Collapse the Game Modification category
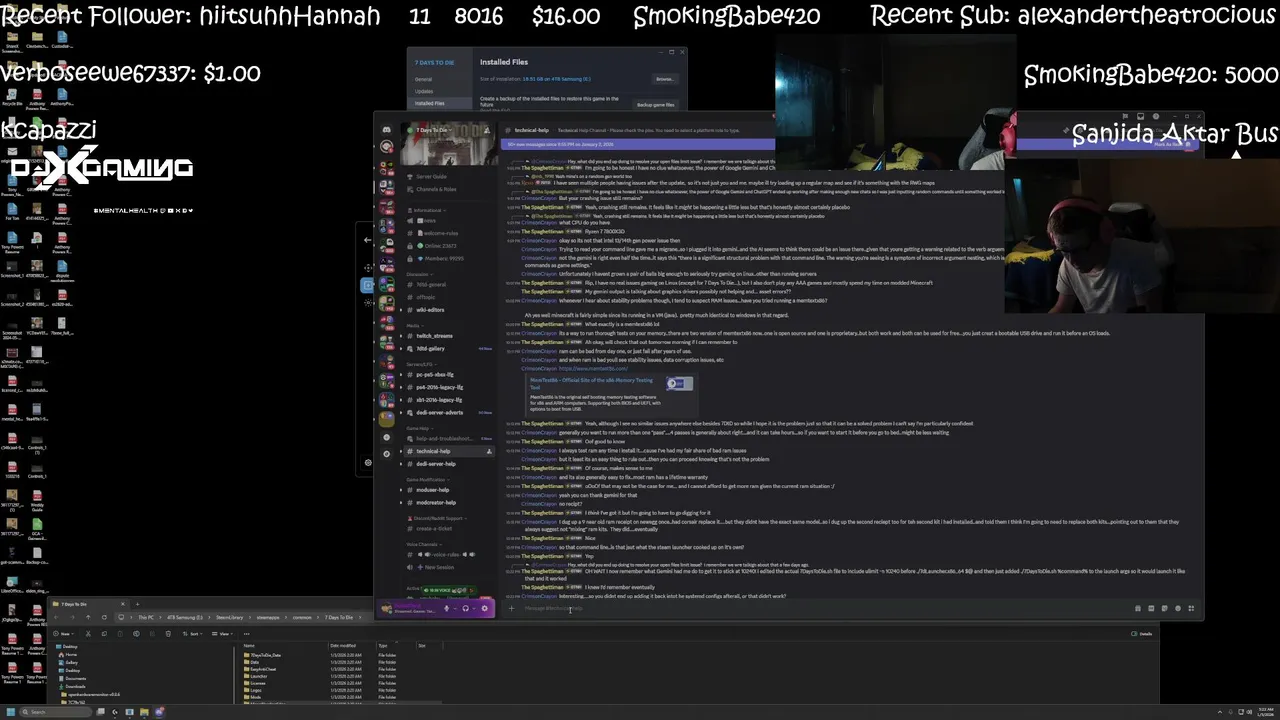Image resolution: width=1280 pixels, height=720 pixels. 428,480
